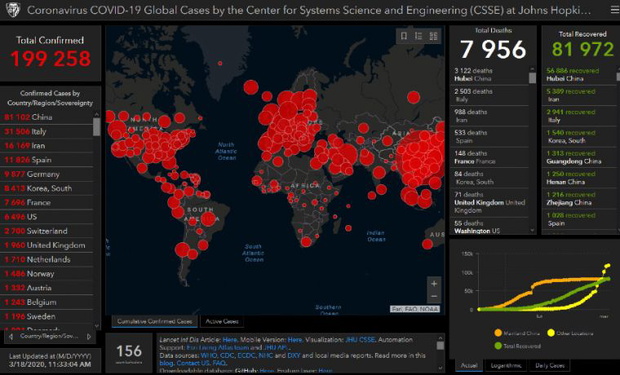This screenshot has width=620, height=375.
Task: Click the 3 122 deaths Hubei China entry
Action: [490, 75]
